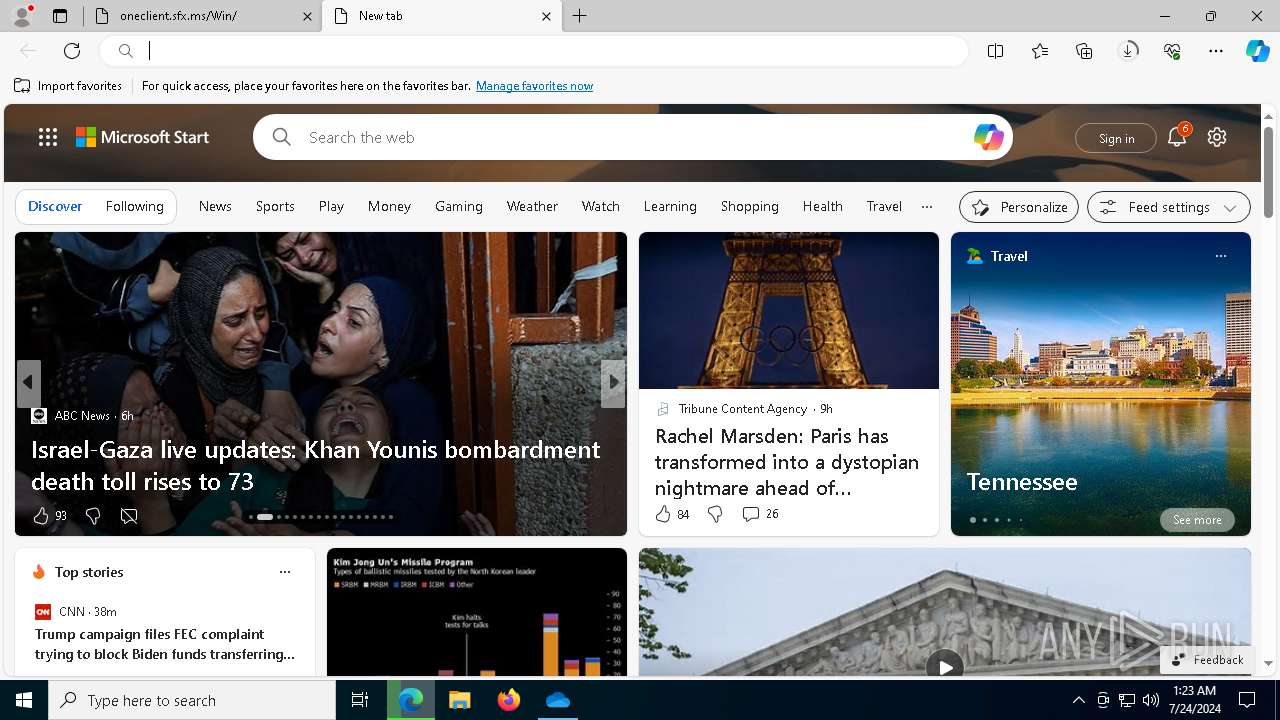Image resolution: width=1280 pixels, height=720 pixels.
Task: Open the Microsoft apps grid launcher
Action: pos(48,137)
